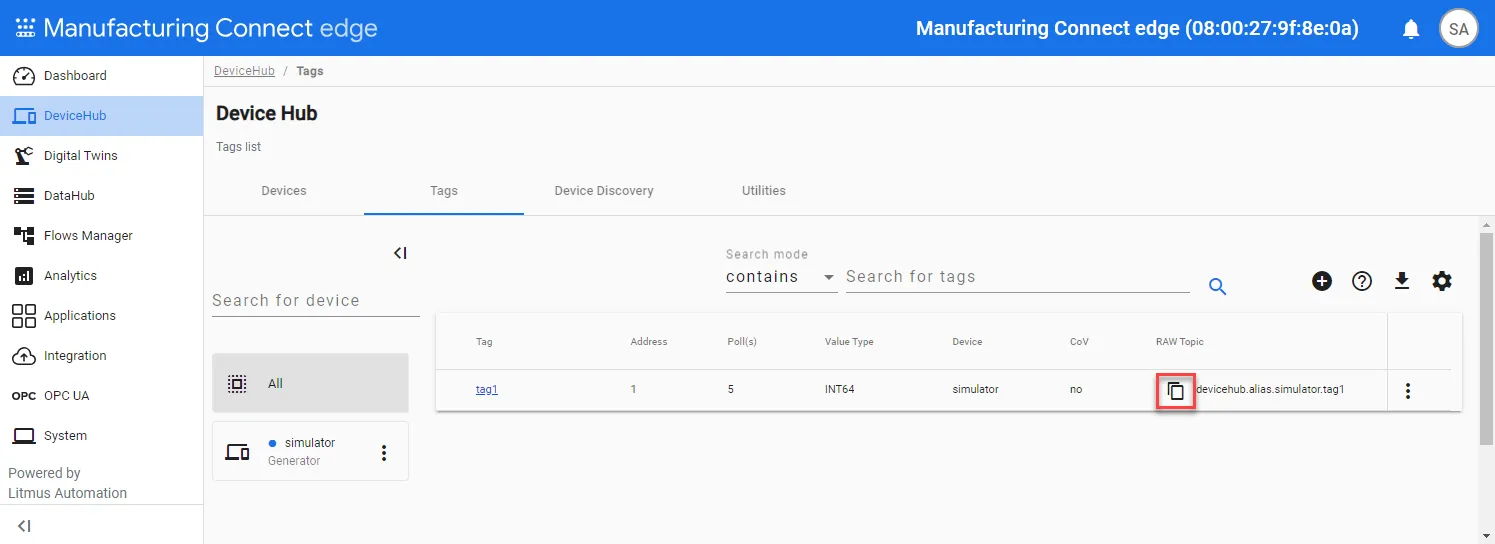
Task: Click the magnifier search icon
Action: tap(1217, 287)
